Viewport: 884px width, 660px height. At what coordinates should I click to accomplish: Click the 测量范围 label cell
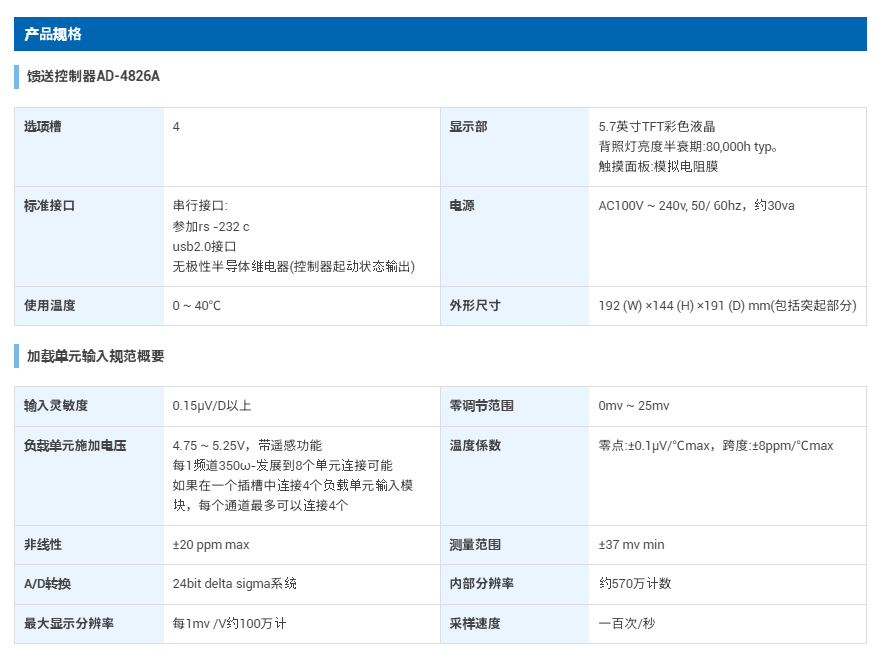coord(515,546)
